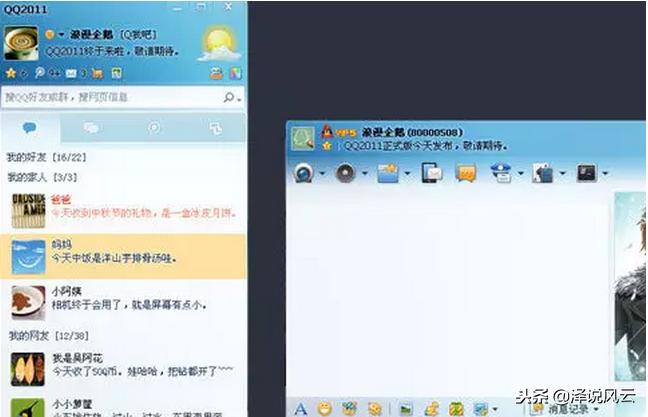Open the colorful skin changer icon
648x417 pixels.
tap(236, 74)
